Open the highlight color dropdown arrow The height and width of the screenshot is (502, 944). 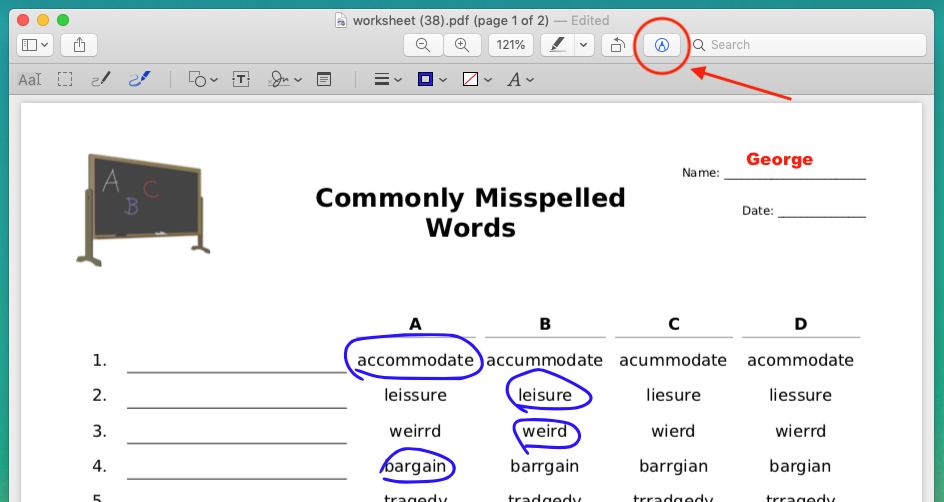[x=583, y=45]
